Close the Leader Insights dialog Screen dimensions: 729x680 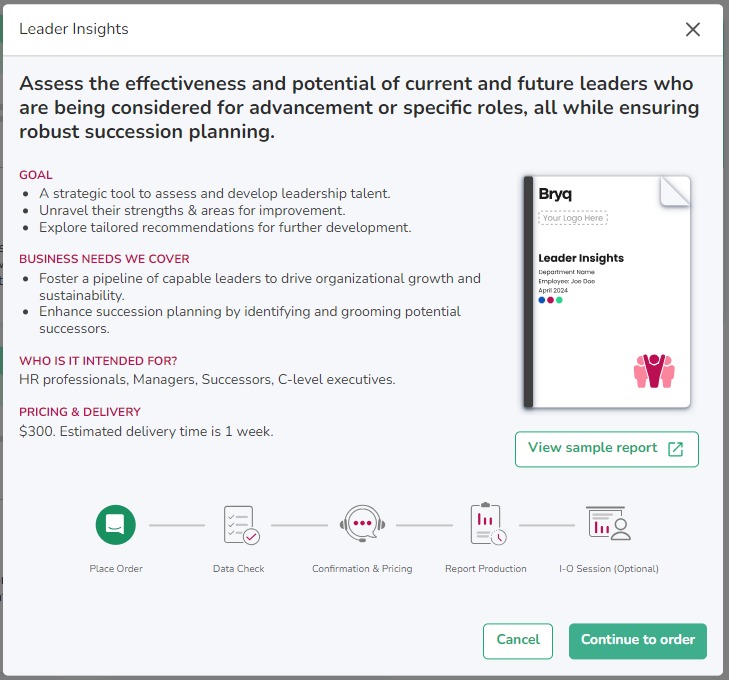click(692, 30)
